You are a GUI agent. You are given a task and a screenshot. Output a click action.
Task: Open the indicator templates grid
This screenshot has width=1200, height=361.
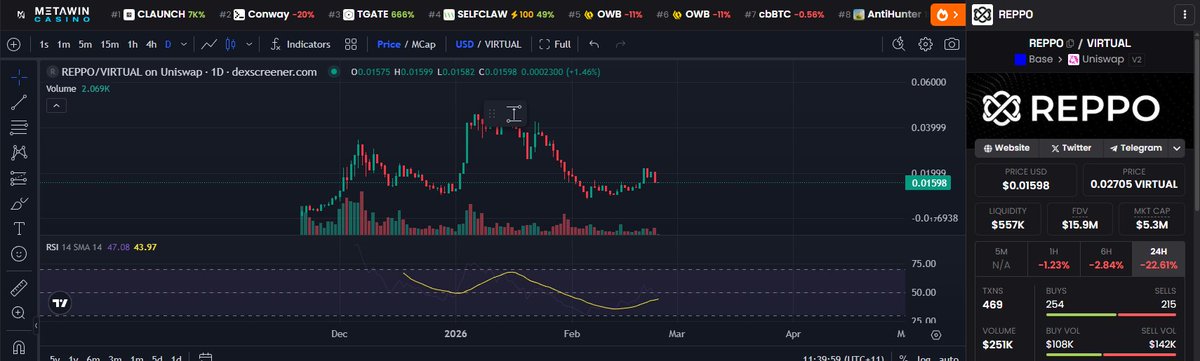coord(351,44)
